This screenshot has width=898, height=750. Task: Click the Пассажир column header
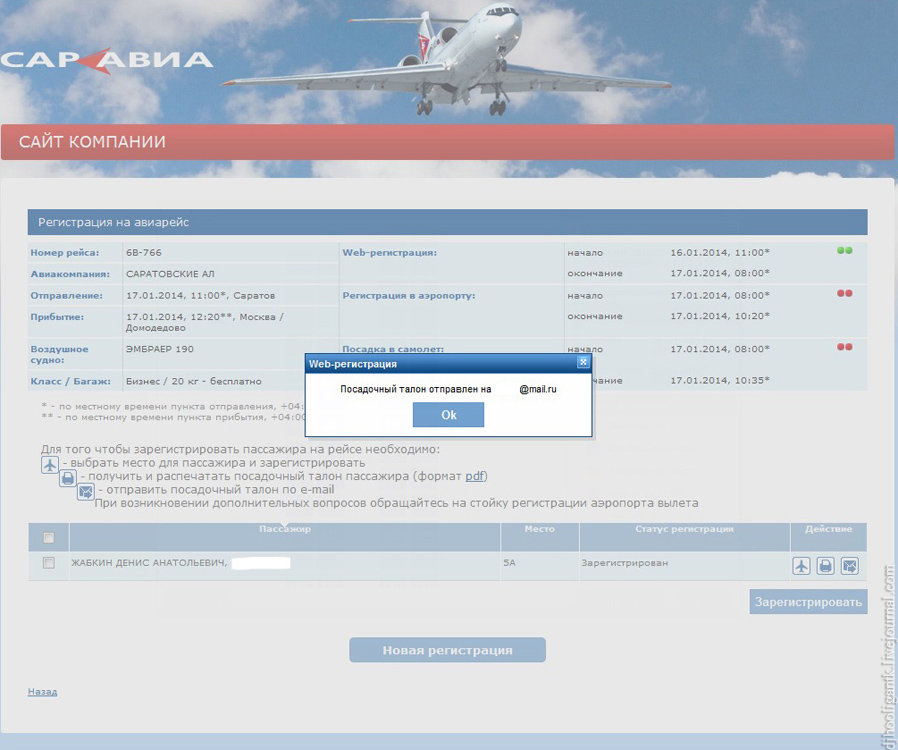click(x=285, y=529)
